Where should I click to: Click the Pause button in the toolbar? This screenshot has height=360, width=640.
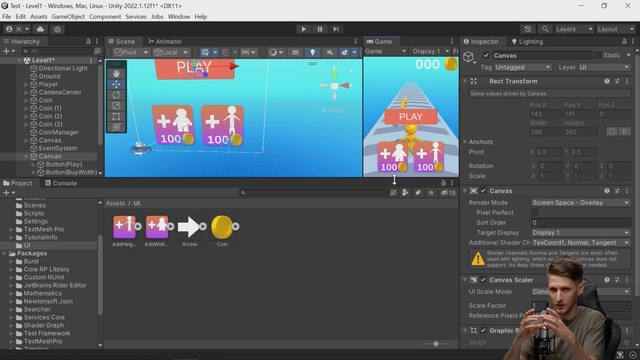(320, 29)
